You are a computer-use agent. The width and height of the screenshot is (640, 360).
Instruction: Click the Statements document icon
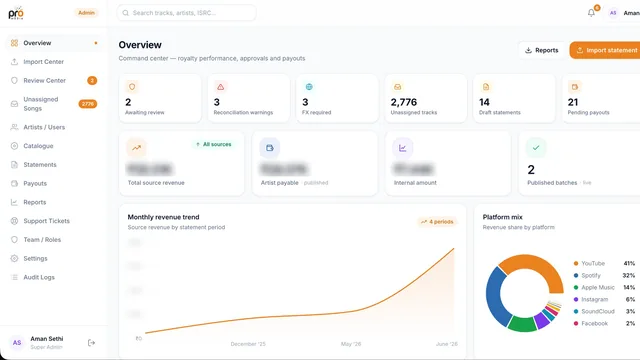(14, 164)
